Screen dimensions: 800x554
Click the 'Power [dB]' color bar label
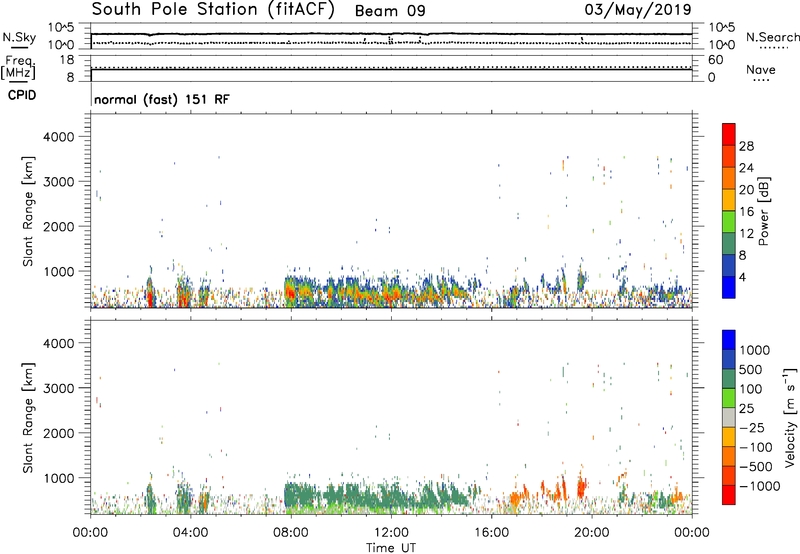tap(764, 211)
